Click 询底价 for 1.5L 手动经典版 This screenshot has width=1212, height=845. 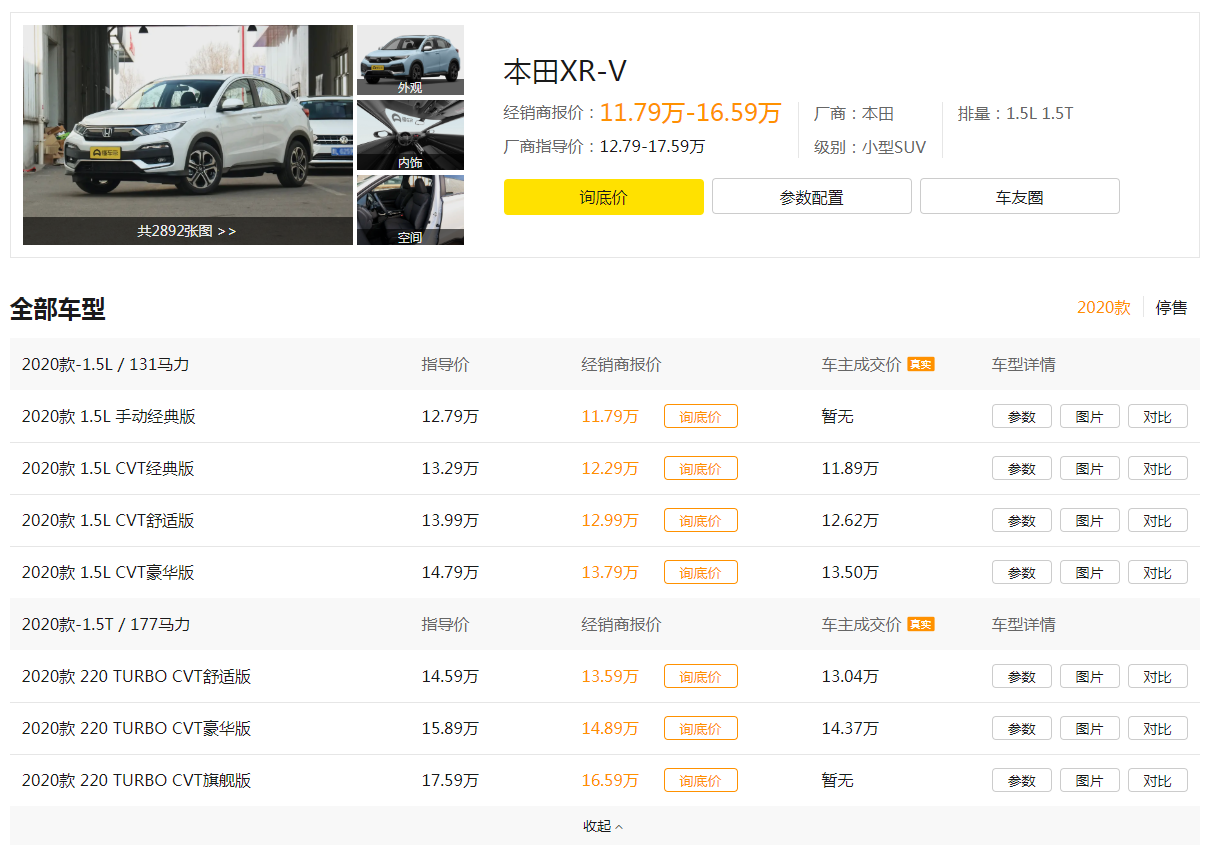701,416
